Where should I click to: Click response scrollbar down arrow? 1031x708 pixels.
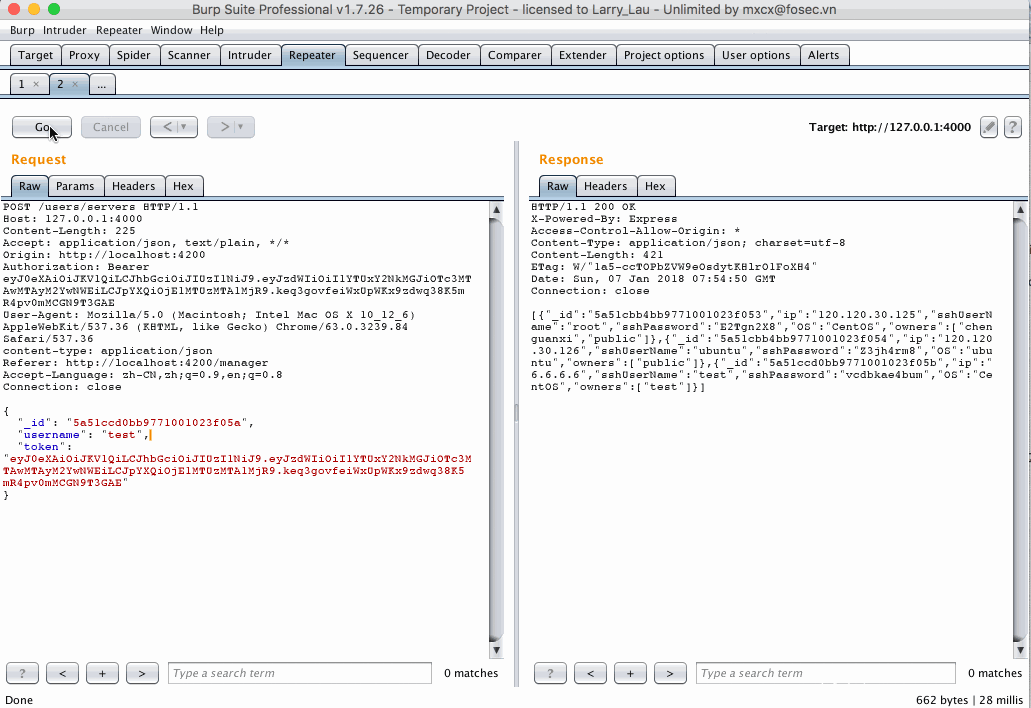(x=1020, y=649)
